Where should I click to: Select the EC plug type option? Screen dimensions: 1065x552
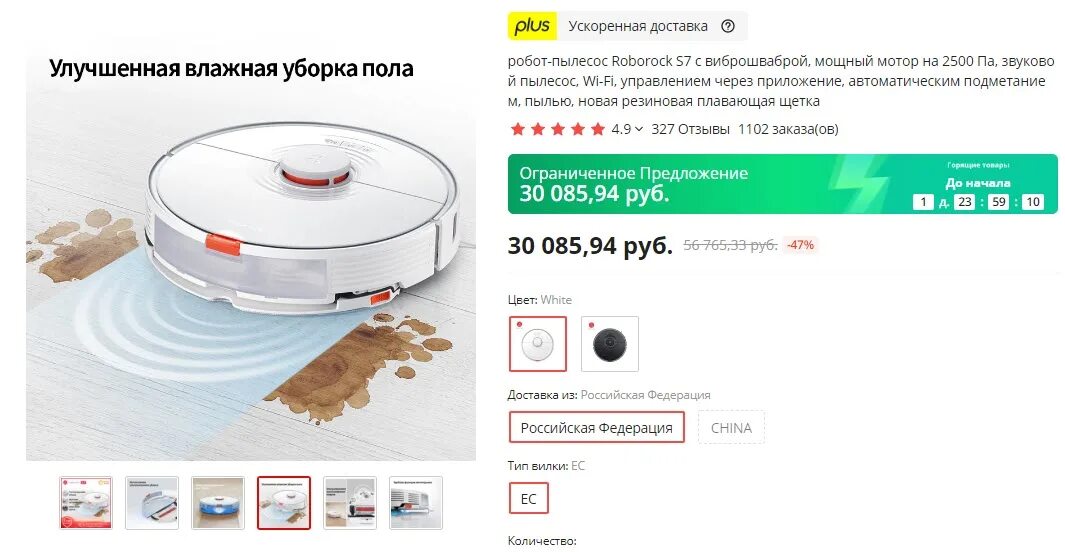[x=528, y=499]
